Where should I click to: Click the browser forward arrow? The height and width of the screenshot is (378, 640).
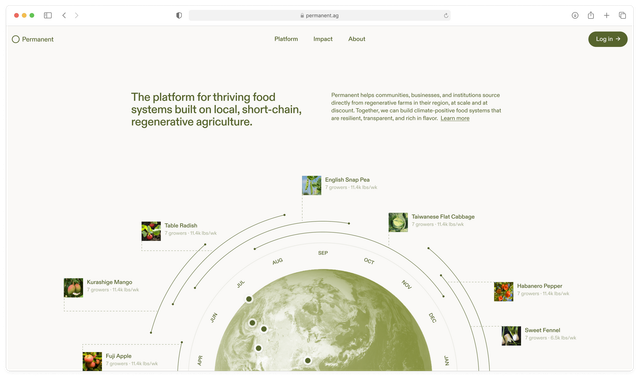click(76, 16)
